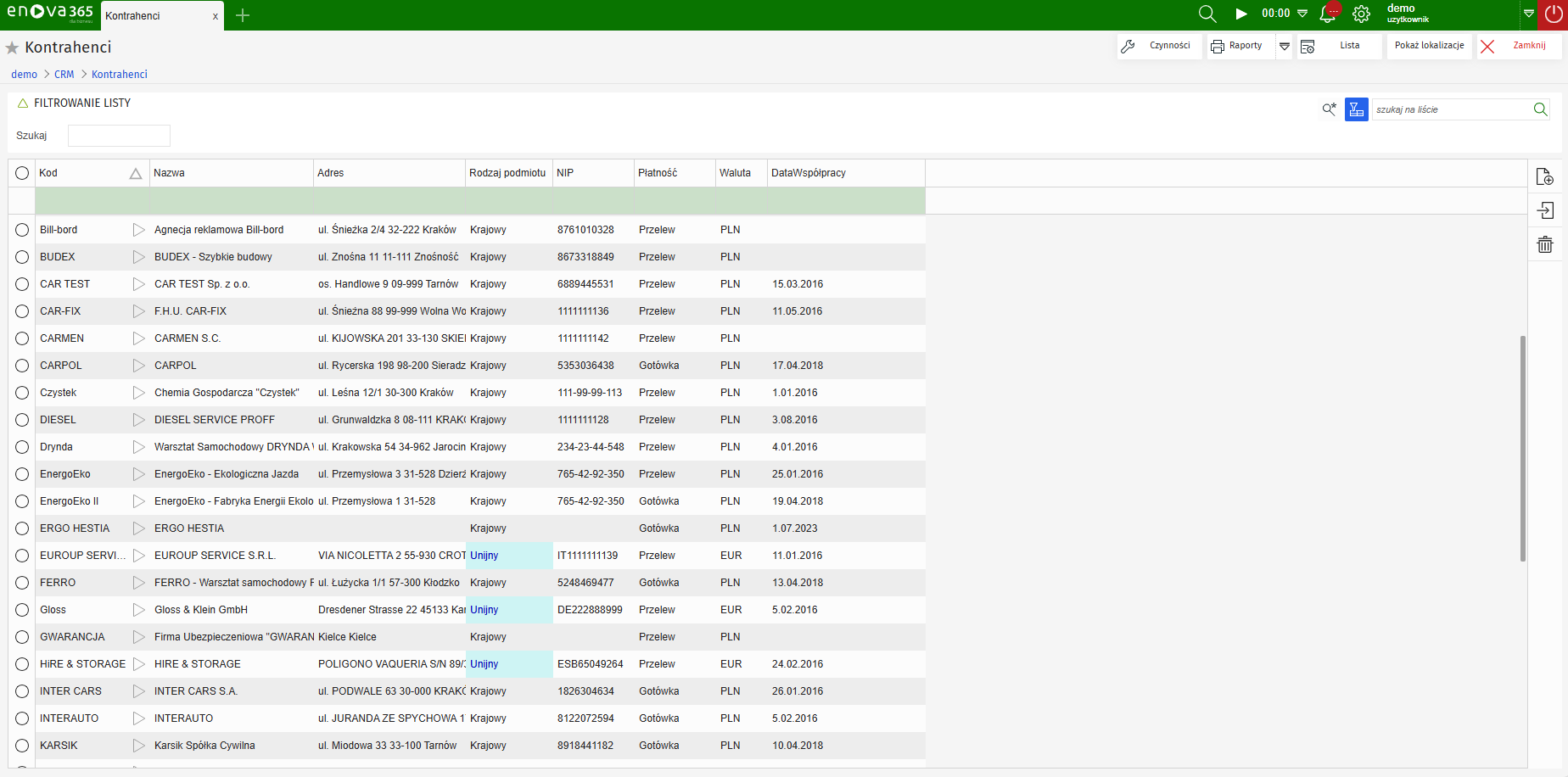Mark Kontrahenci as favorite star
1568x777 pixels.
click(x=12, y=48)
